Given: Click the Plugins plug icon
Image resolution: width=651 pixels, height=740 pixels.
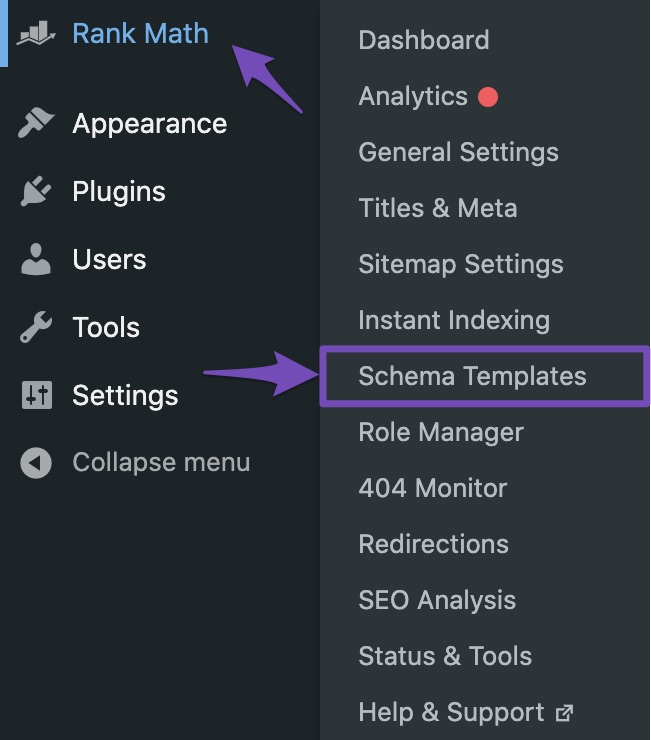Looking at the screenshot, I should [x=37, y=192].
